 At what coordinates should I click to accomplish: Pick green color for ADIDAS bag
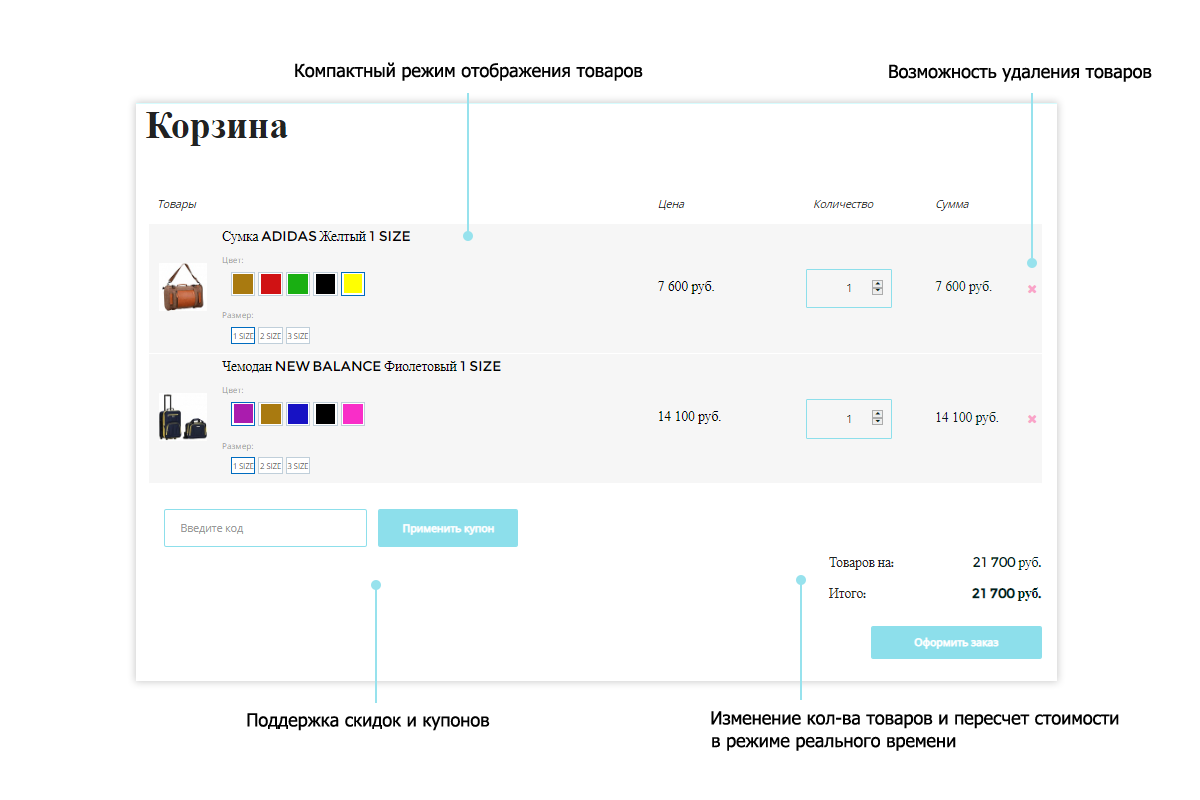298,284
